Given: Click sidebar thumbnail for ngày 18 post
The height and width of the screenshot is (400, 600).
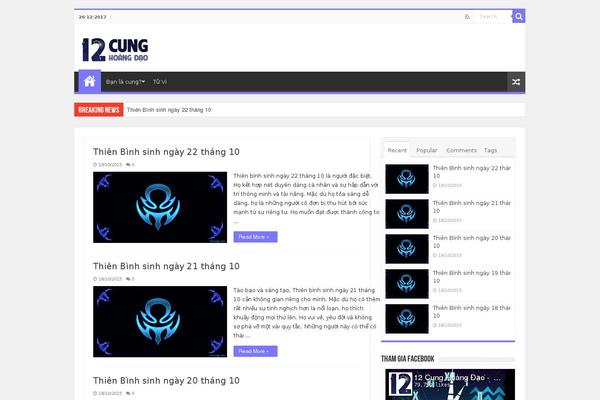Looking at the screenshot, I should (407, 319).
